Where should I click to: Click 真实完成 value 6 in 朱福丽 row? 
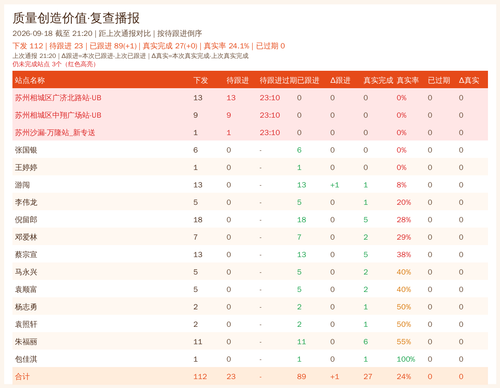point(366,342)
